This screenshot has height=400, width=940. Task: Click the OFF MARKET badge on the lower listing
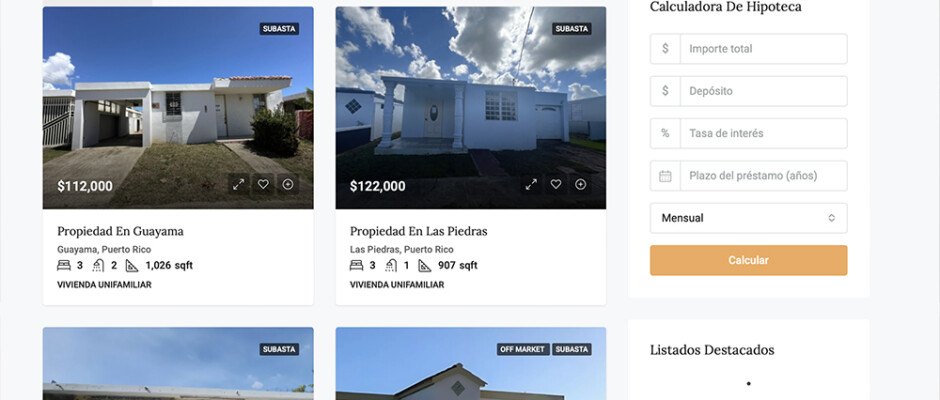click(x=523, y=349)
